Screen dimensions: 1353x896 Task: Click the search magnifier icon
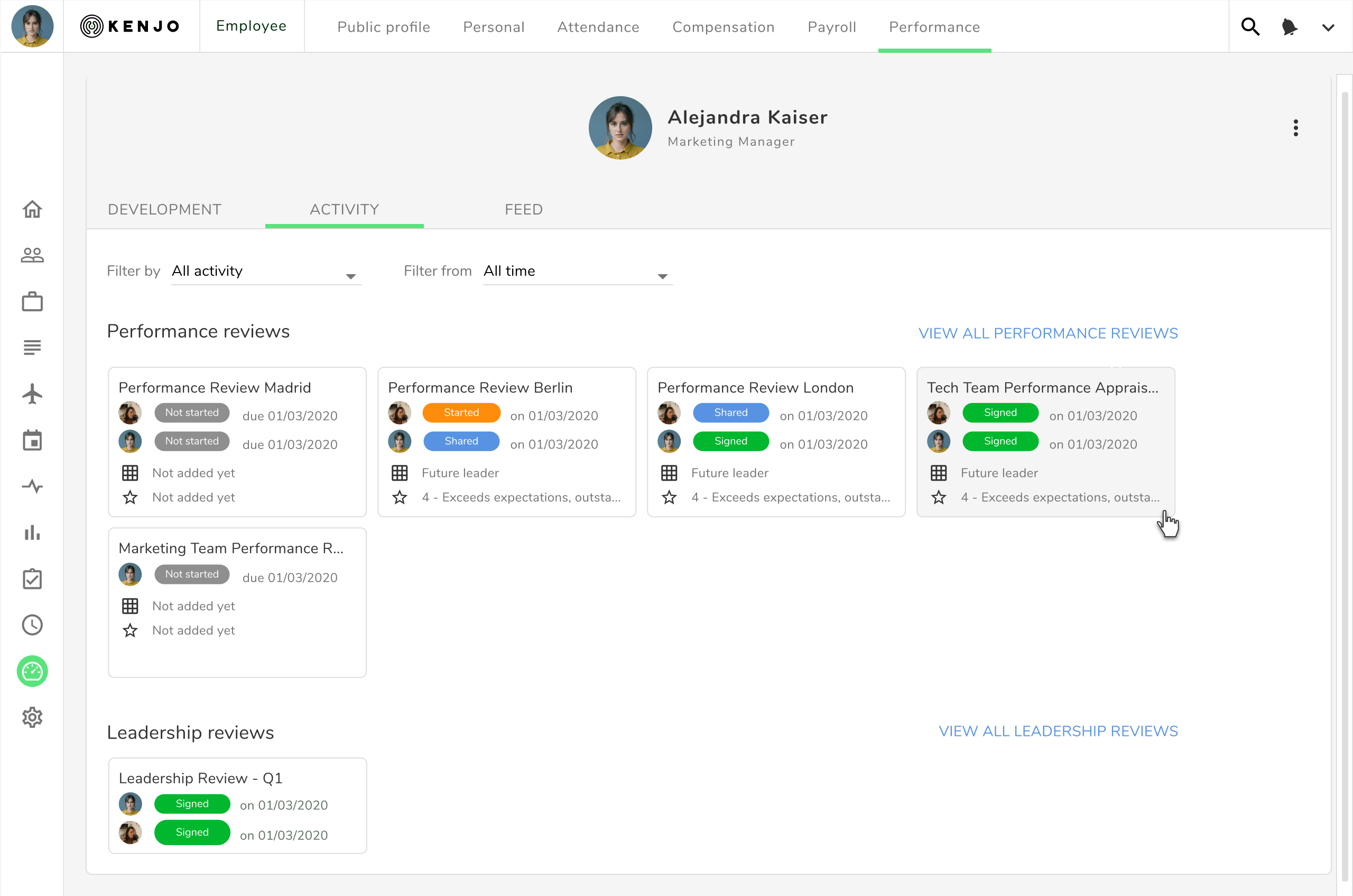1250,26
